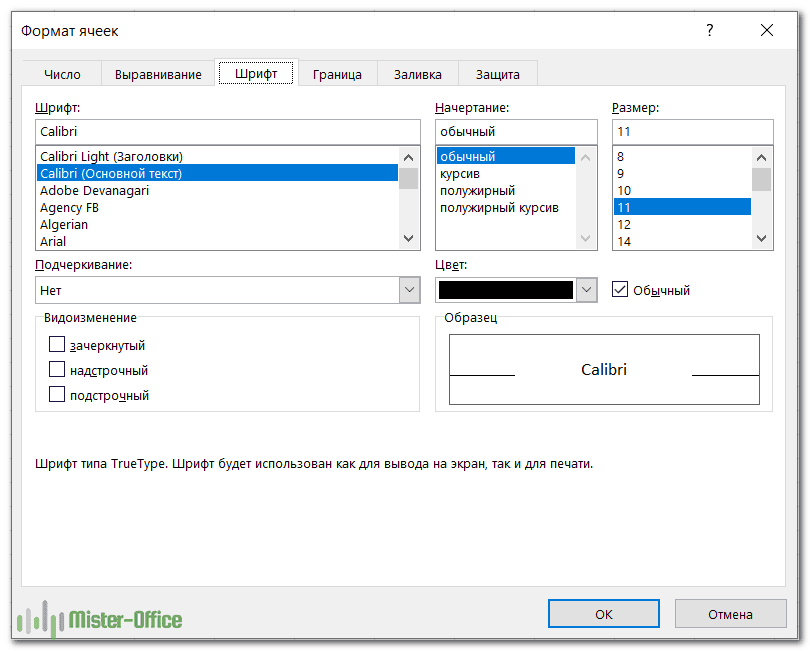Screen dimensions: 810x651
Task: Open the Подчеркивание underline dropdown
Action: [x=409, y=290]
